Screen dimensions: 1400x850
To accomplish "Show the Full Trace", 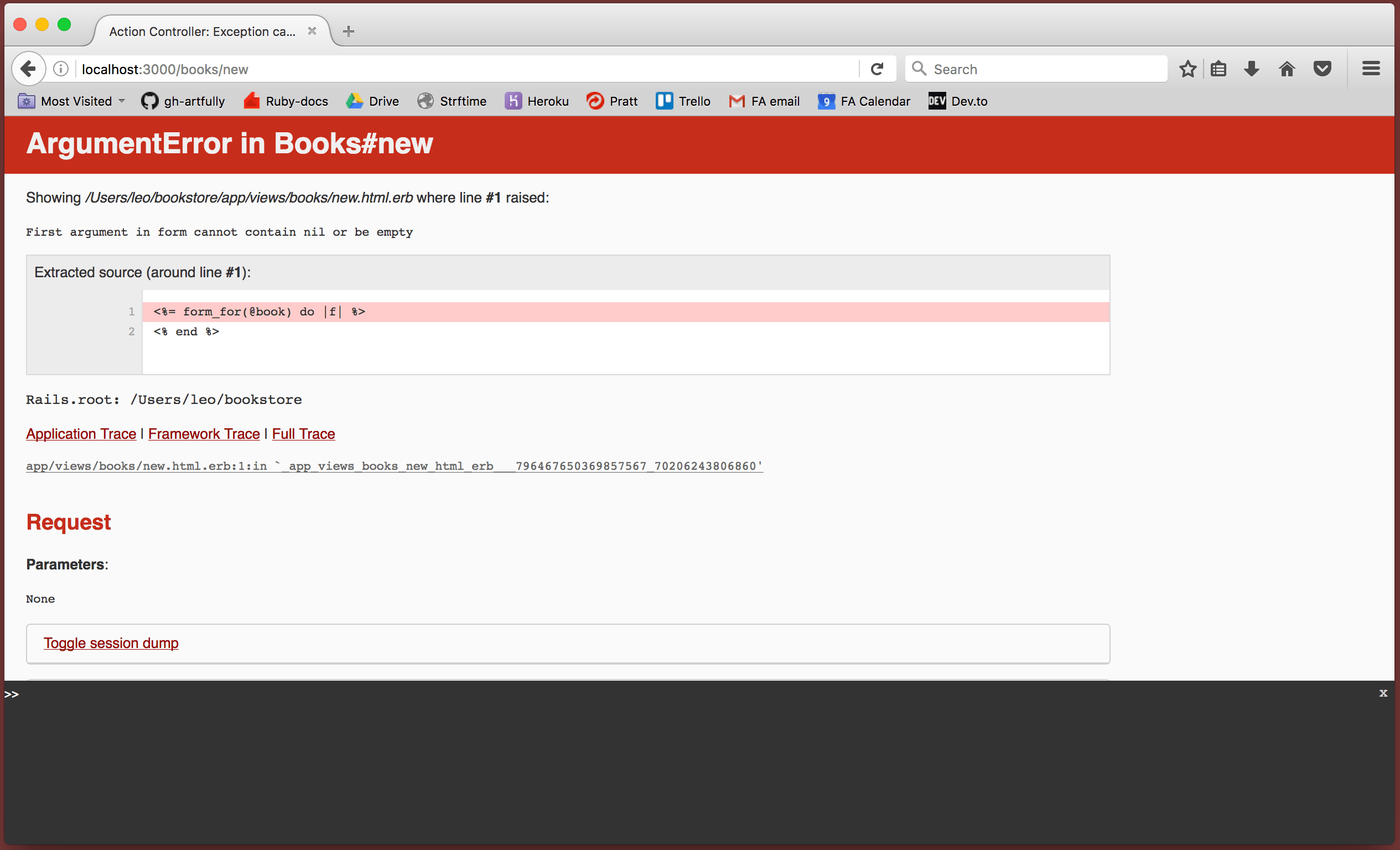I will pyautogui.click(x=303, y=433).
